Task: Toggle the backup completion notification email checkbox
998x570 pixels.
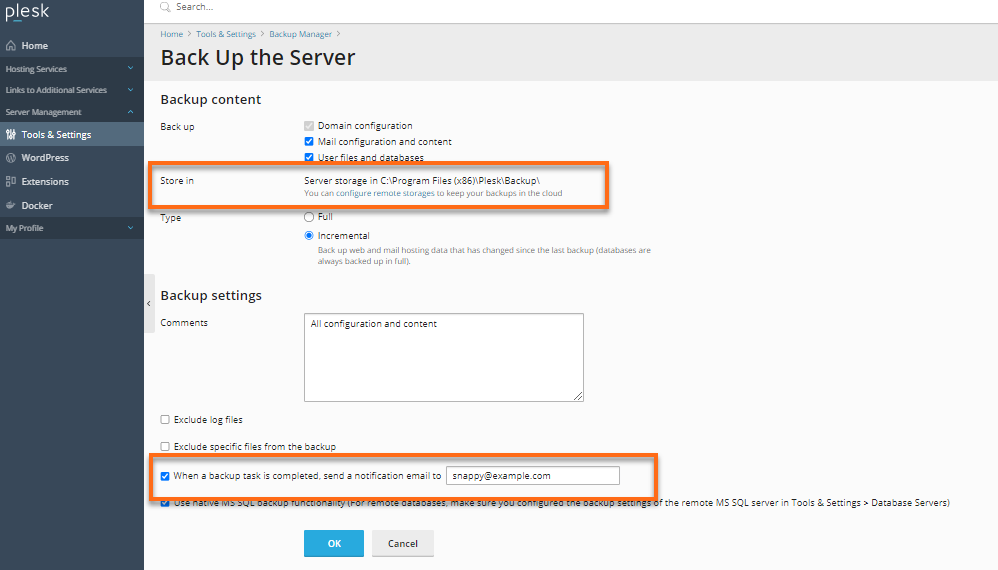Action: click(165, 476)
